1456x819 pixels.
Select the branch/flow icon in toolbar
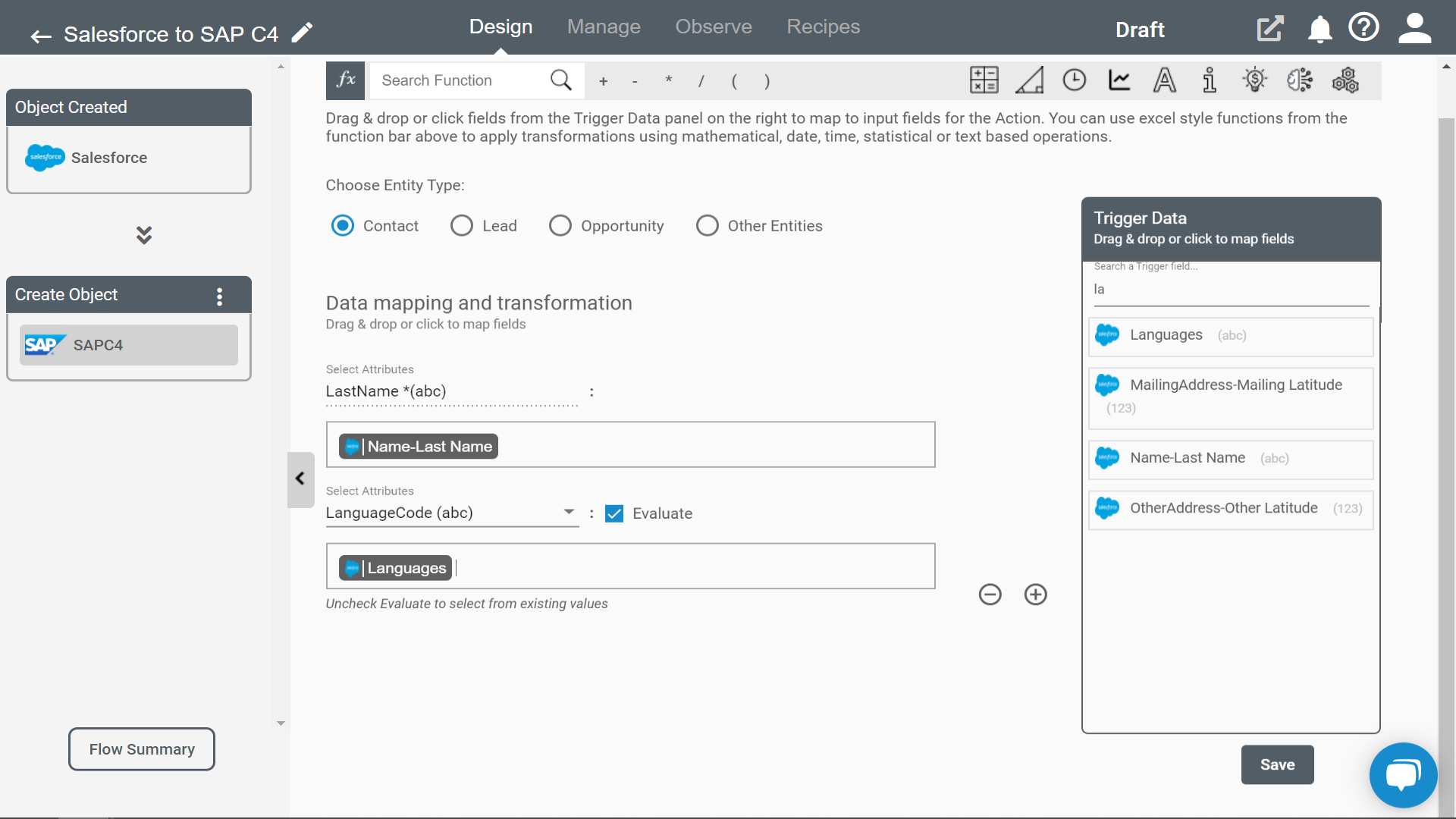(x=1300, y=80)
